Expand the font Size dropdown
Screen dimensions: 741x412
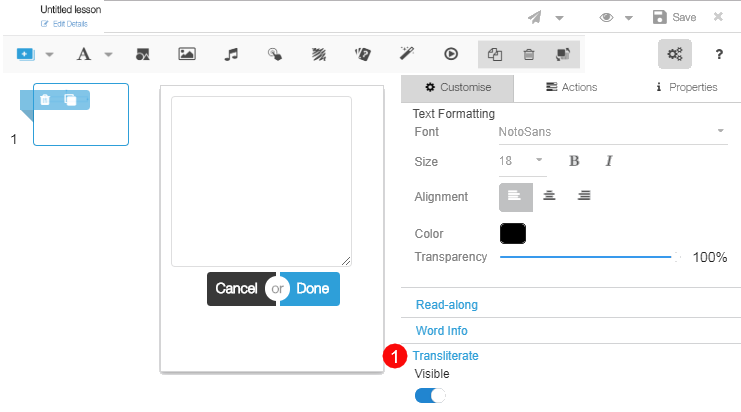pyautogui.click(x=522, y=161)
